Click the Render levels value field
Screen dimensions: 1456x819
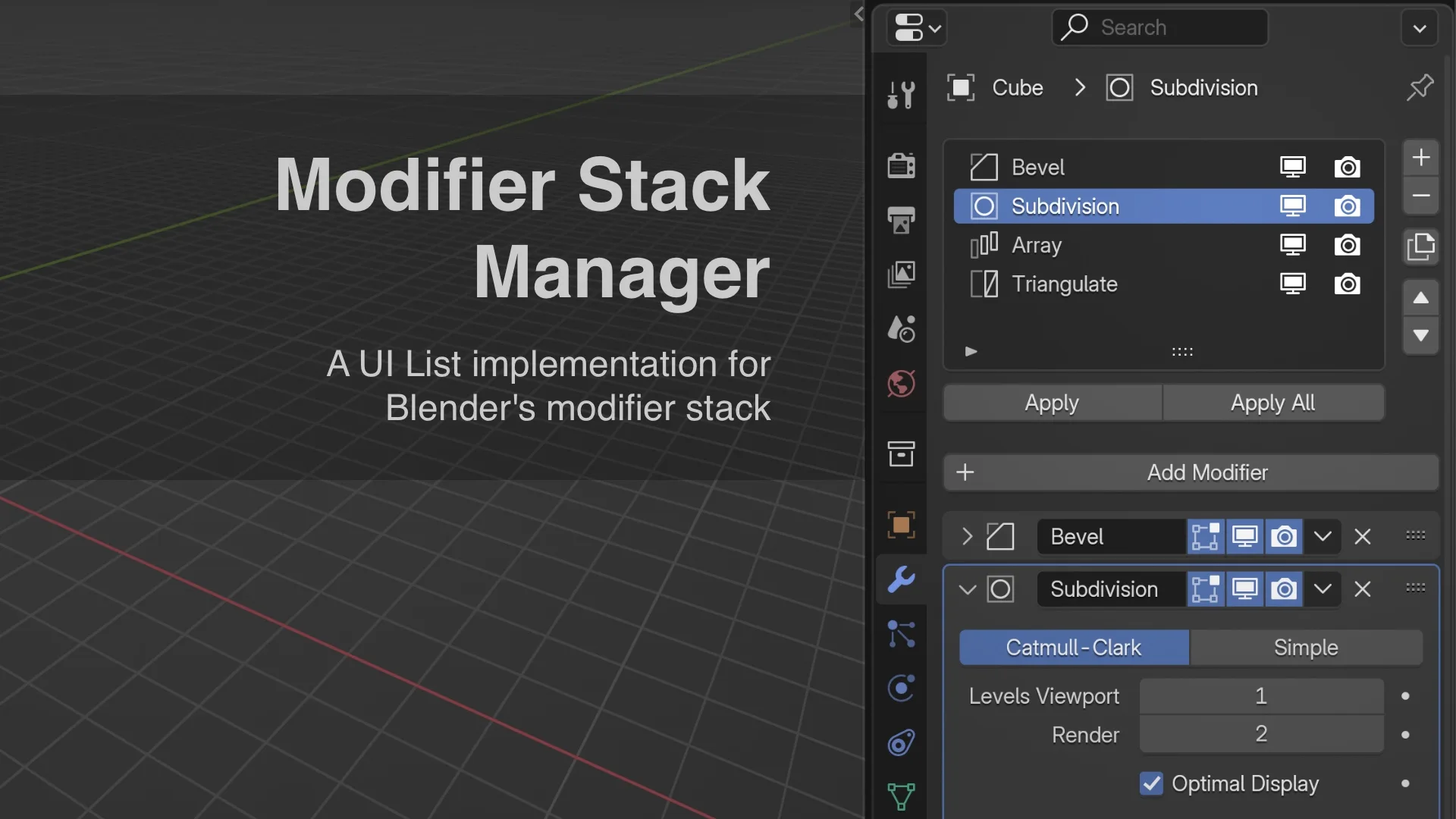click(x=1261, y=734)
